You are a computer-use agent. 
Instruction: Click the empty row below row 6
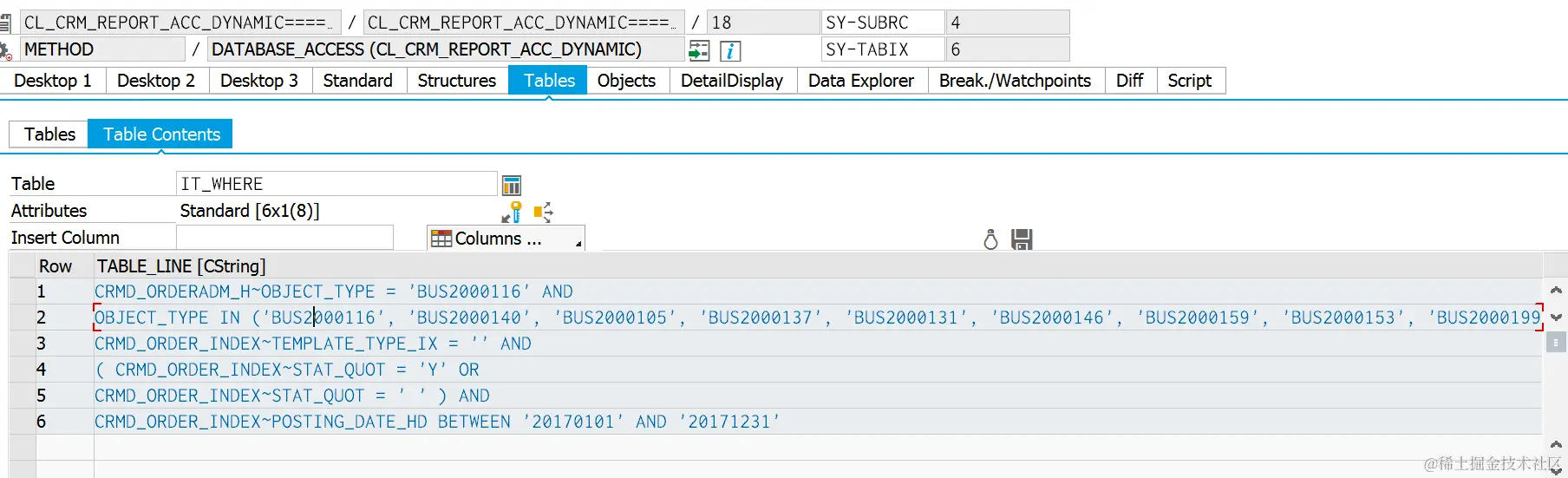point(818,448)
